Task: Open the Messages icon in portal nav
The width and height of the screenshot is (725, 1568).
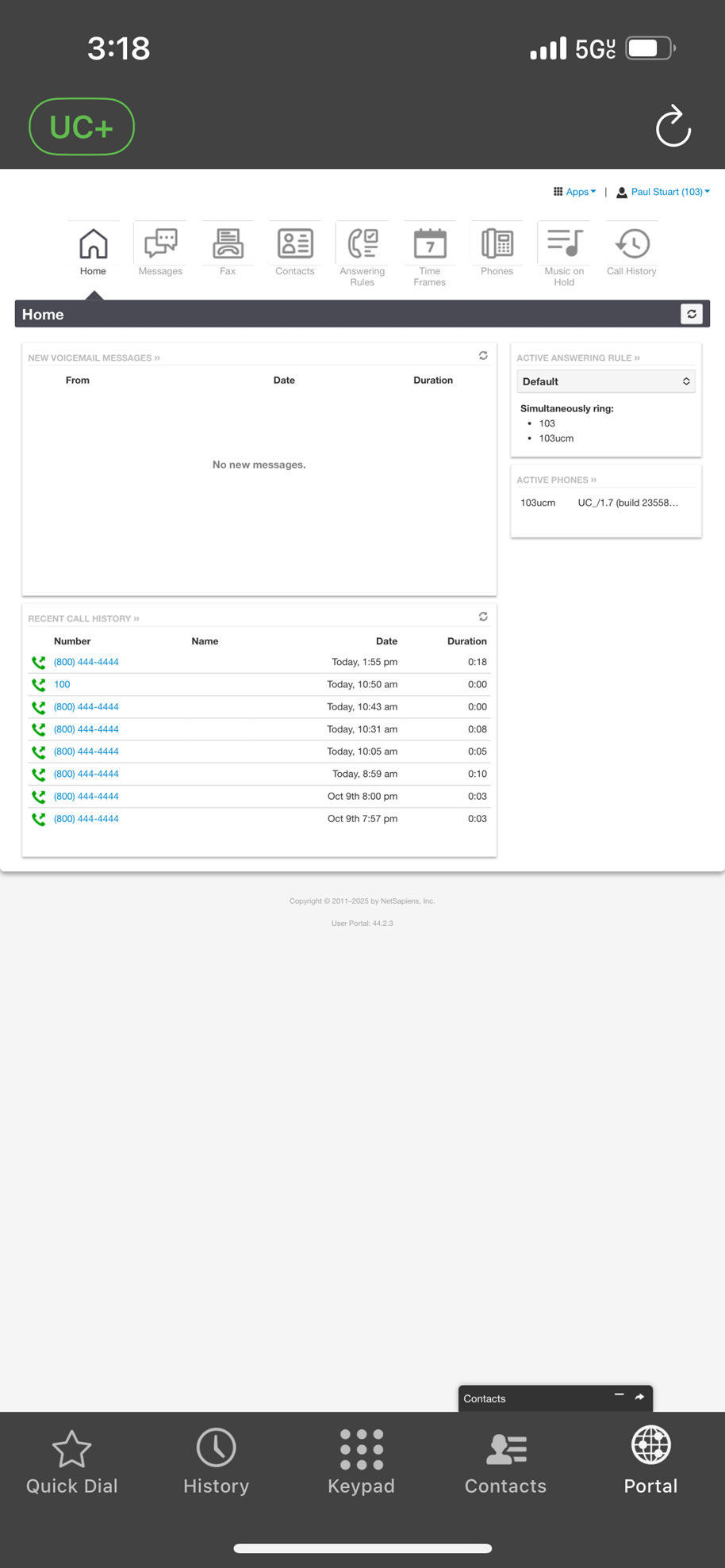Action: tap(160, 245)
